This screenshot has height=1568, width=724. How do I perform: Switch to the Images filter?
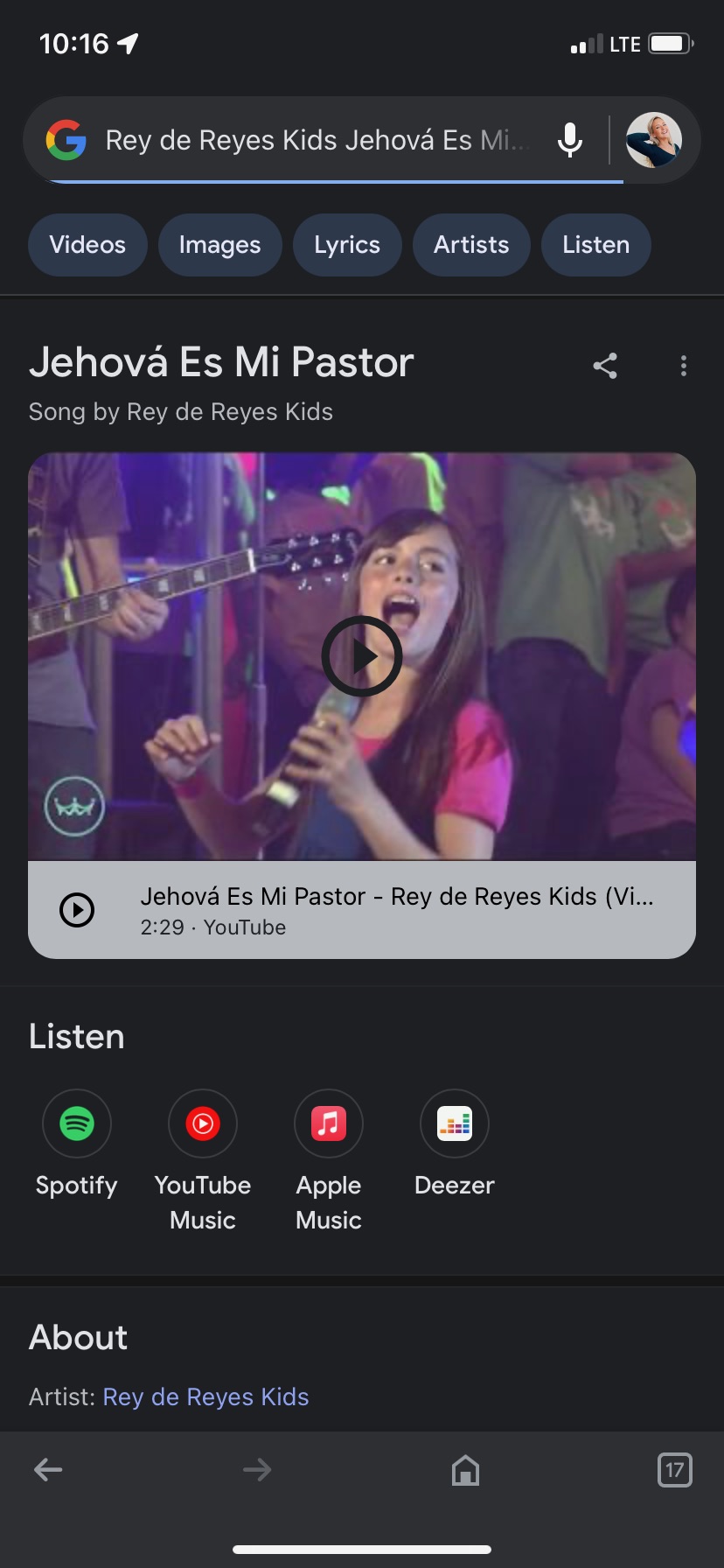(x=220, y=245)
